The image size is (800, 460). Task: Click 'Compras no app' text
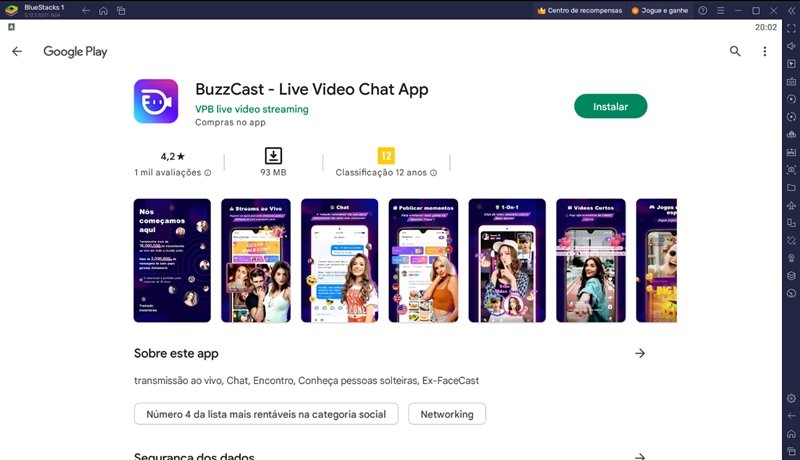230,122
